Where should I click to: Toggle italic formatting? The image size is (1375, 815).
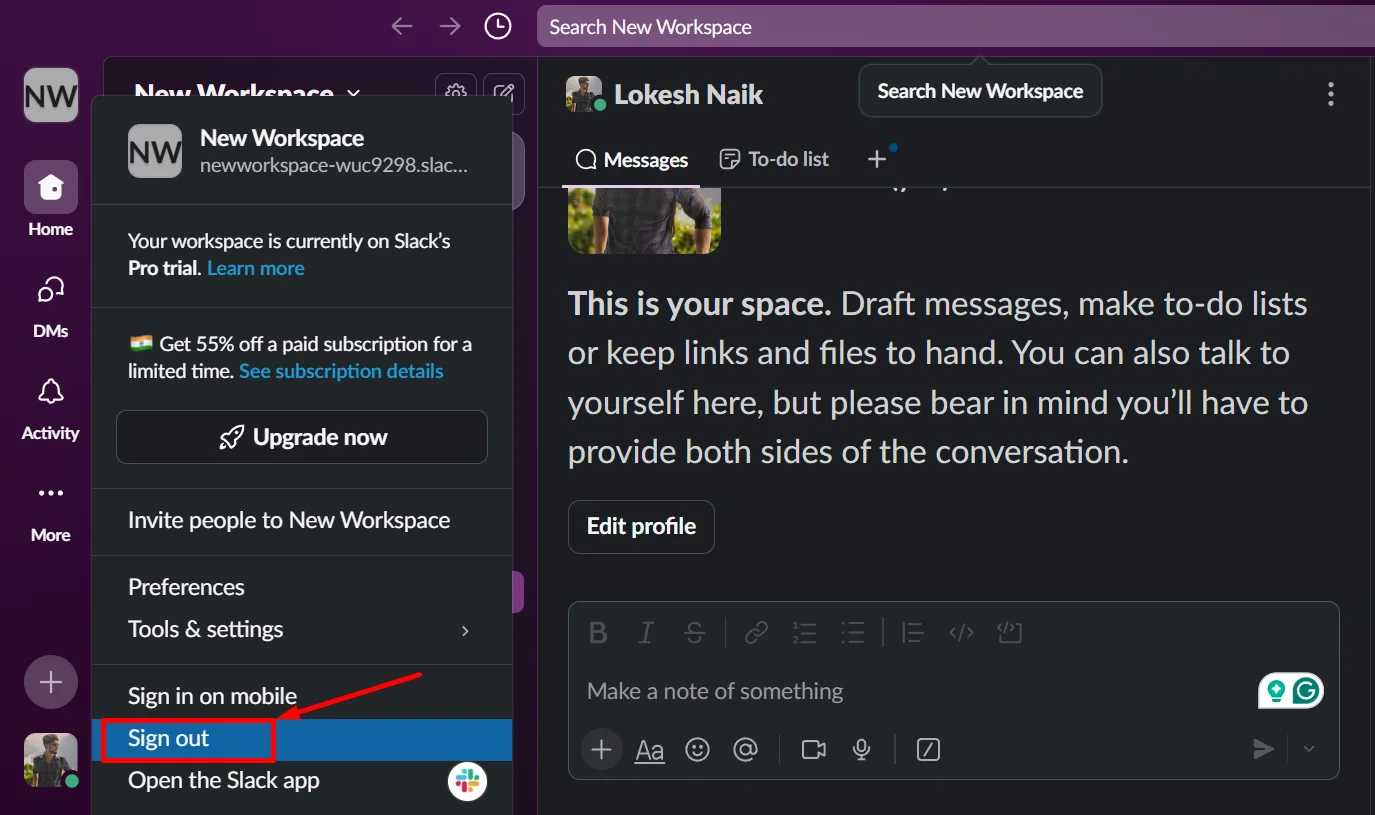[646, 633]
